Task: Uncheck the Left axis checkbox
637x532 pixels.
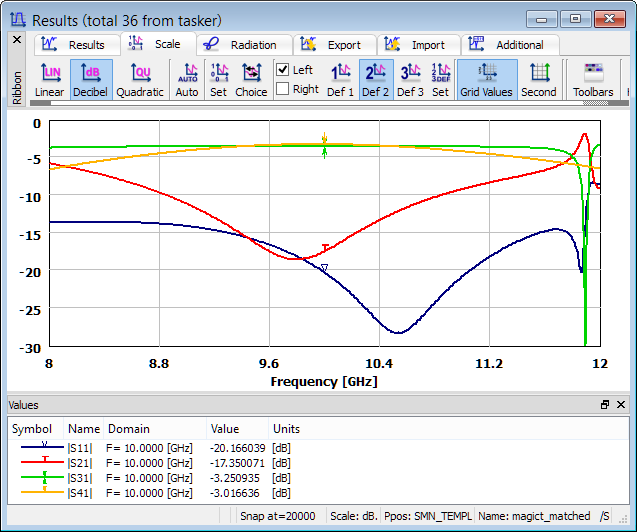Action: pyautogui.click(x=283, y=70)
